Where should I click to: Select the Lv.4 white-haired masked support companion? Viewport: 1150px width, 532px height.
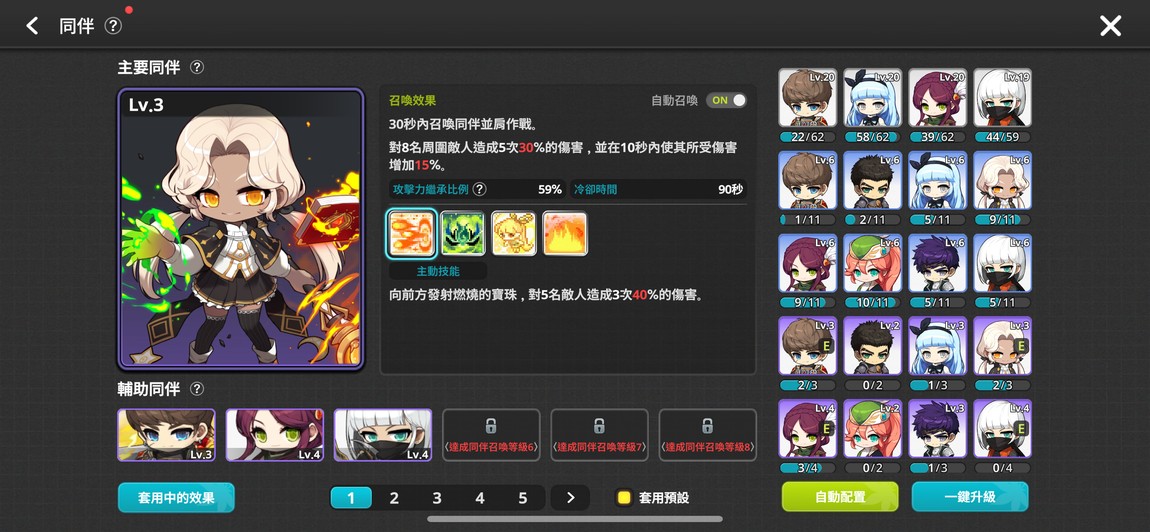tap(382, 434)
